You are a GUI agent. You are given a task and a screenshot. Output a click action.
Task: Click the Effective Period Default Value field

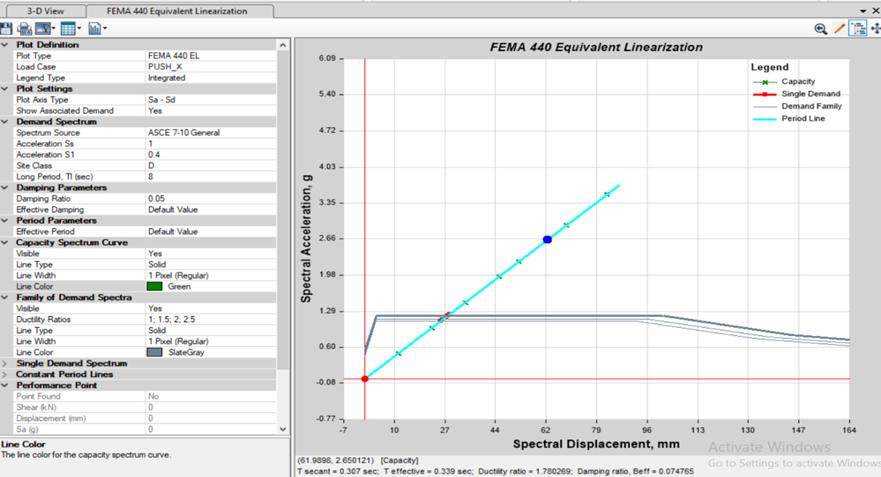[x=211, y=231]
